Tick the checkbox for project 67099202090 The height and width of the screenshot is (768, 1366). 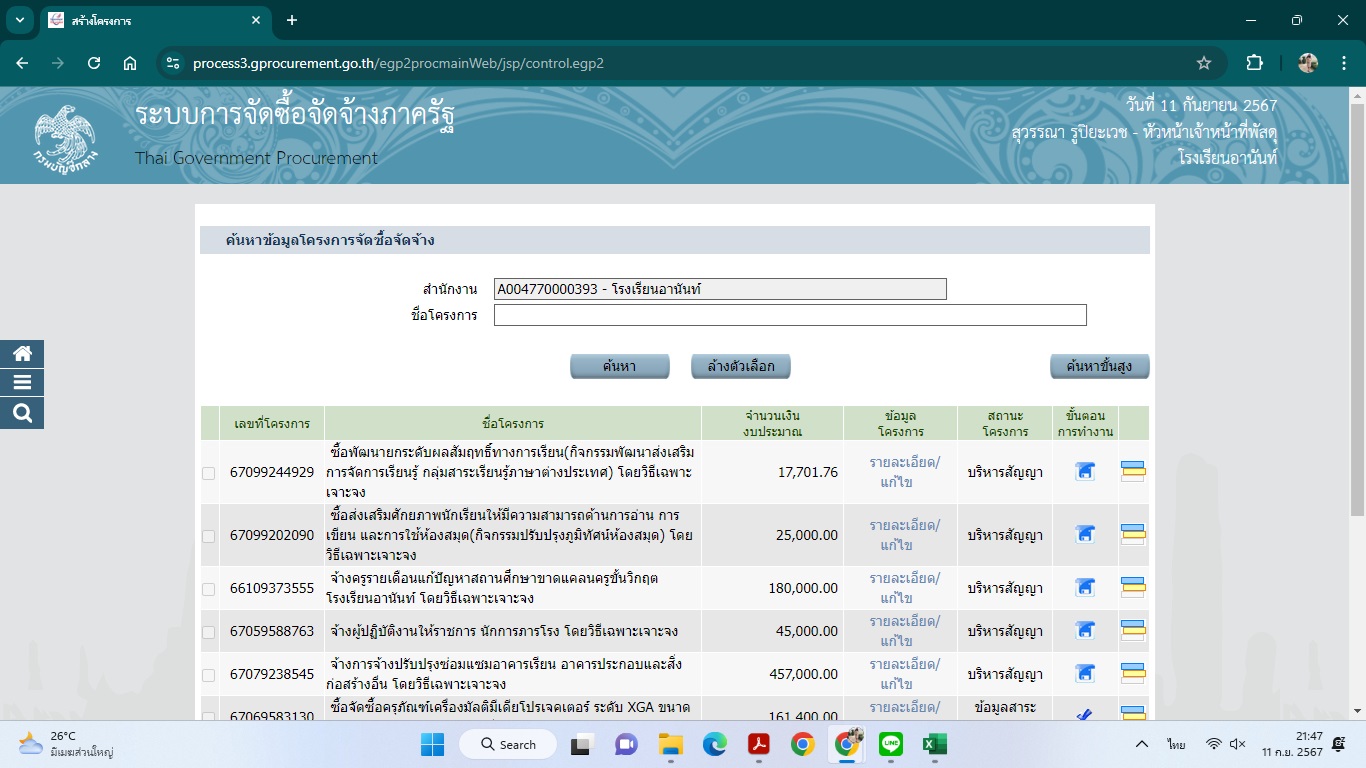pyautogui.click(x=209, y=536)
